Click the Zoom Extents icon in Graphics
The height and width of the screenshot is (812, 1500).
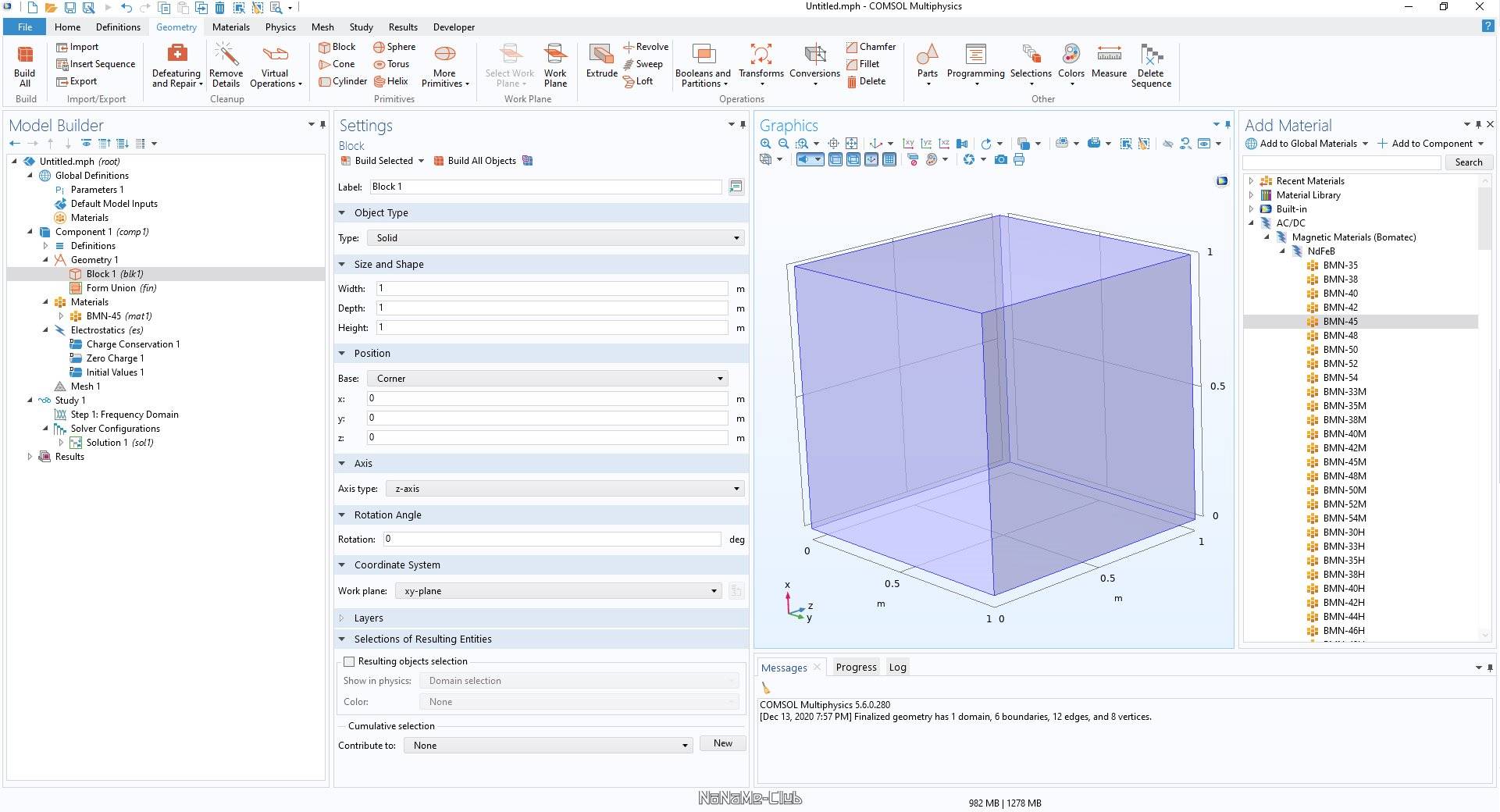pos(852,144)
